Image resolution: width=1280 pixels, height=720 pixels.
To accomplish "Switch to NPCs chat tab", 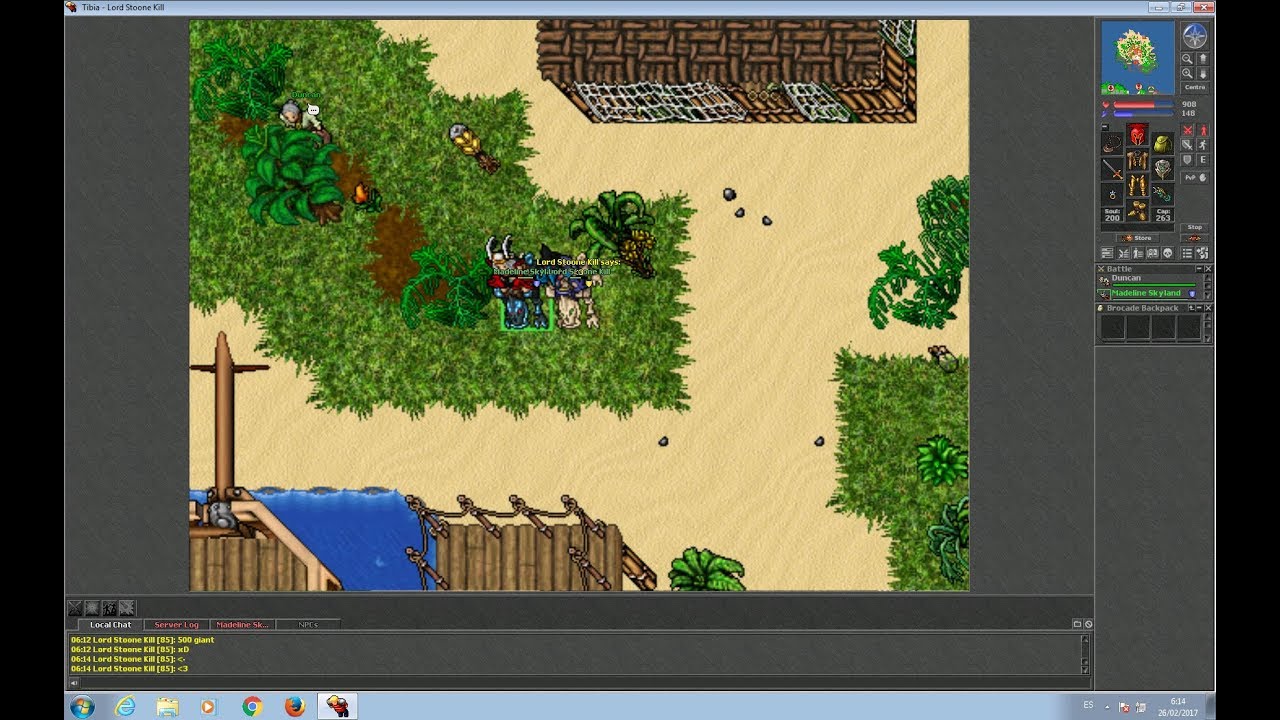I will pyautogui.click(x=308, y=625).
